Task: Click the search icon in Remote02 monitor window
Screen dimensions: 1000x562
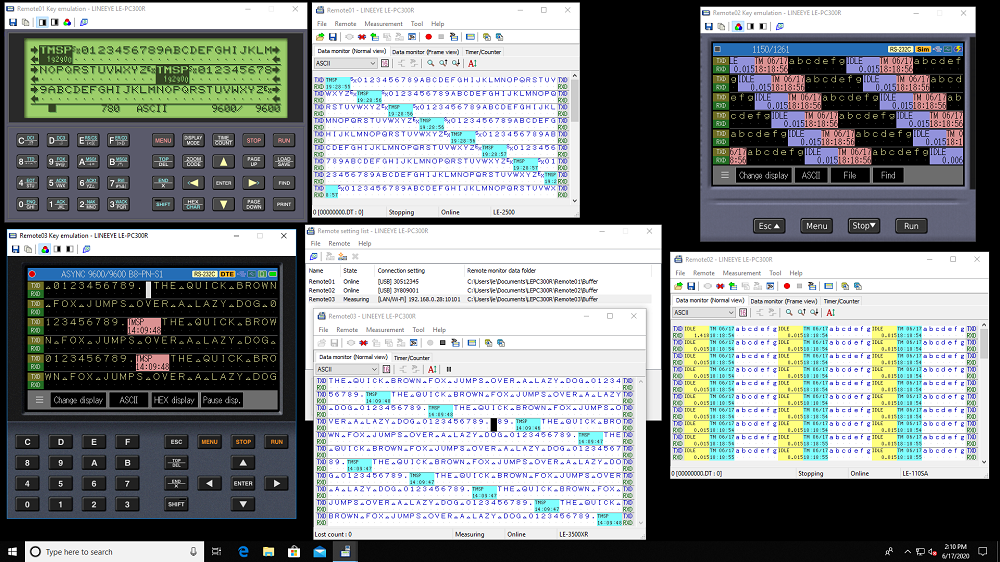Action: pos(789,313)
